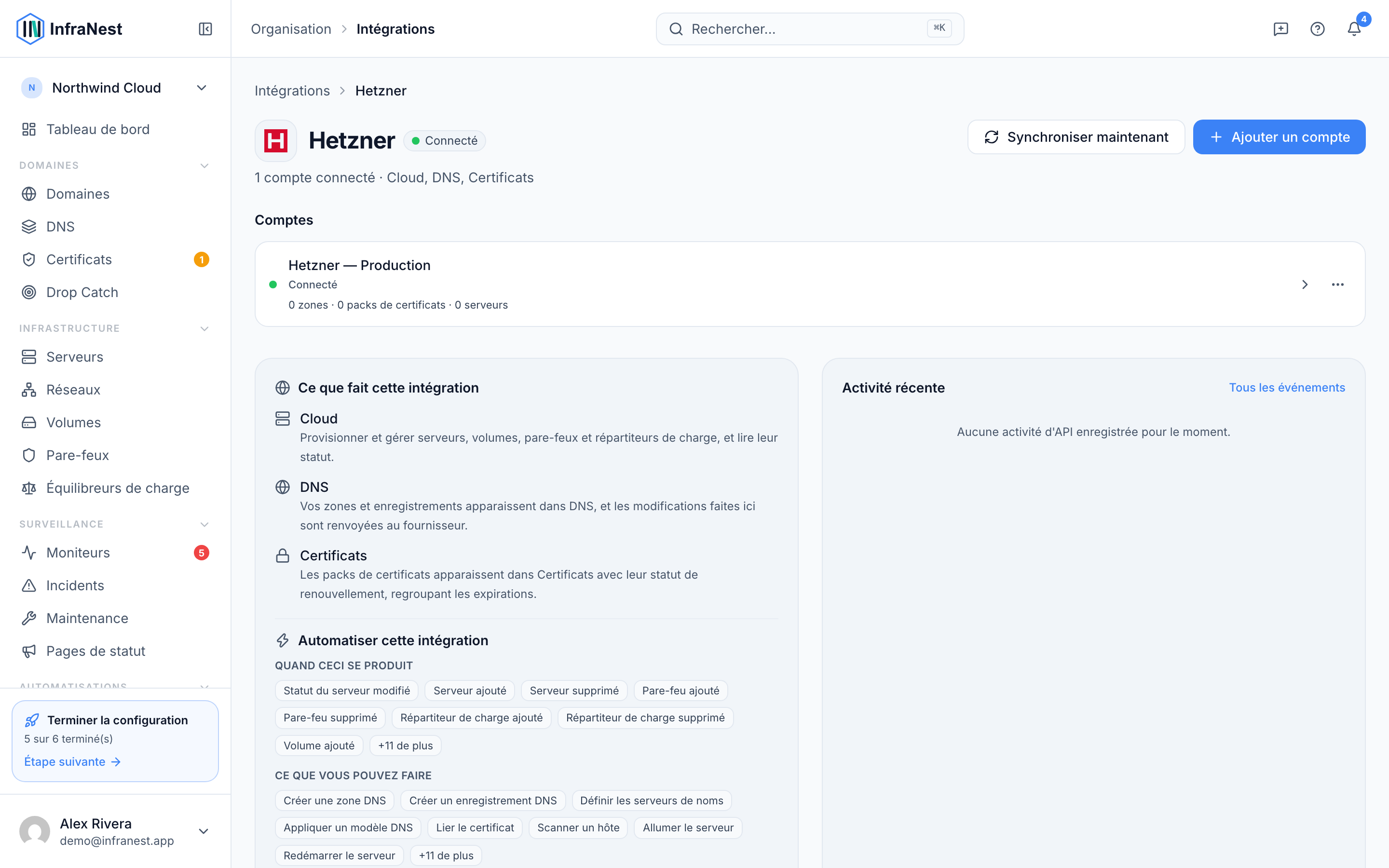Click the Pare-feux shield icon
Screen dimensions: 1389x868
coord(29,455)
